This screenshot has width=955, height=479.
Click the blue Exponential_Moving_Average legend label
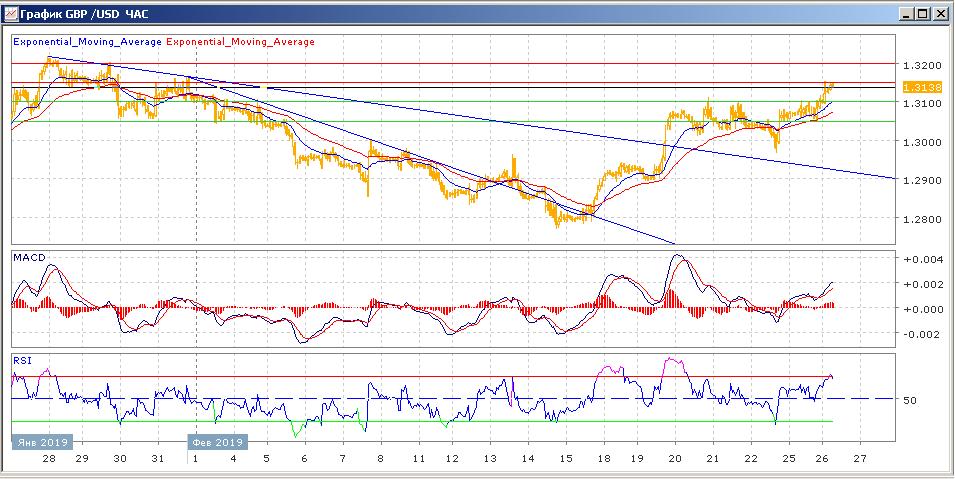(86, 42)
